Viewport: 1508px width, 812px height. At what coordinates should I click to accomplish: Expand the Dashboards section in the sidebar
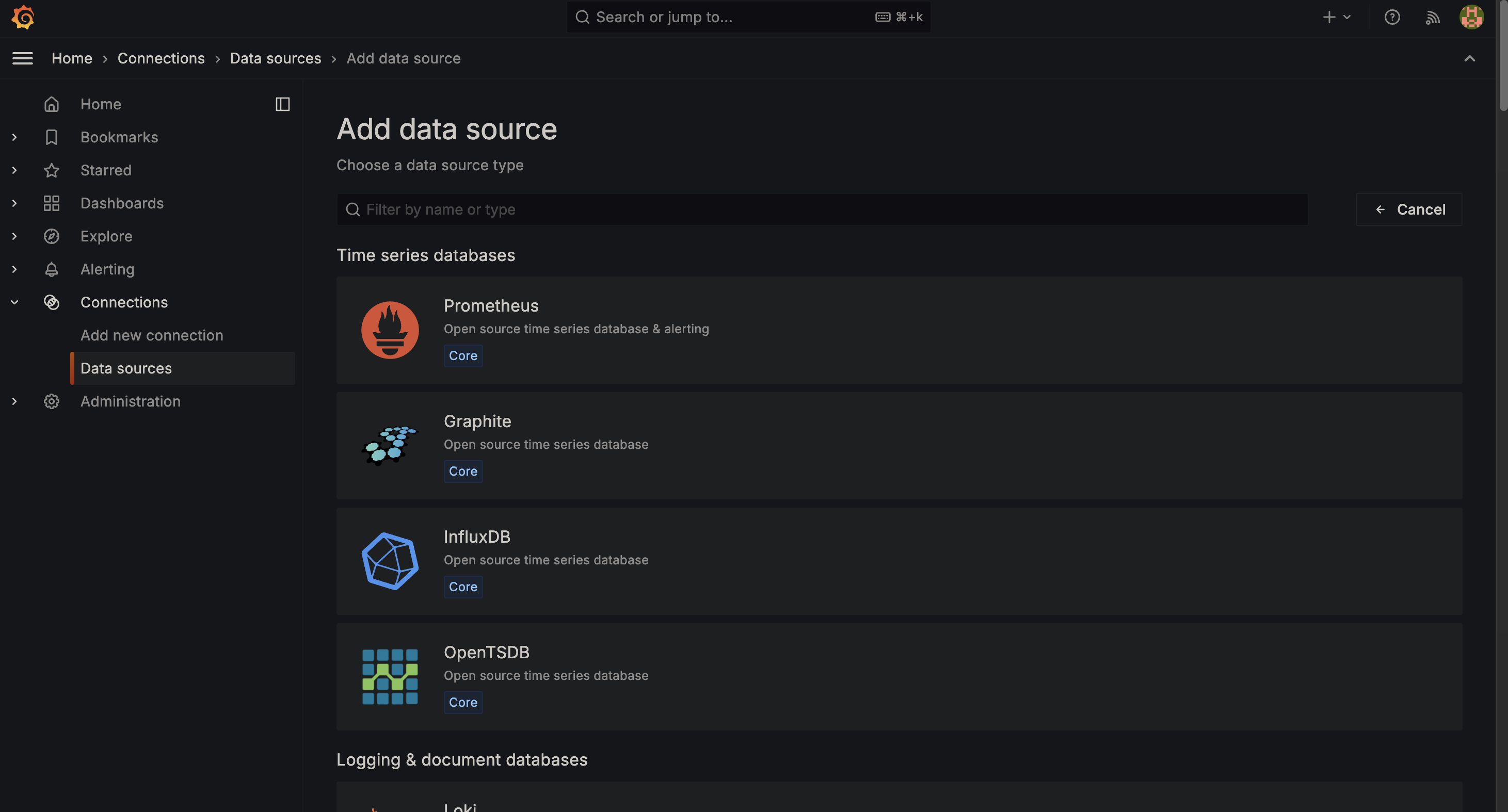pyautogui.click(x=14, y=203)
